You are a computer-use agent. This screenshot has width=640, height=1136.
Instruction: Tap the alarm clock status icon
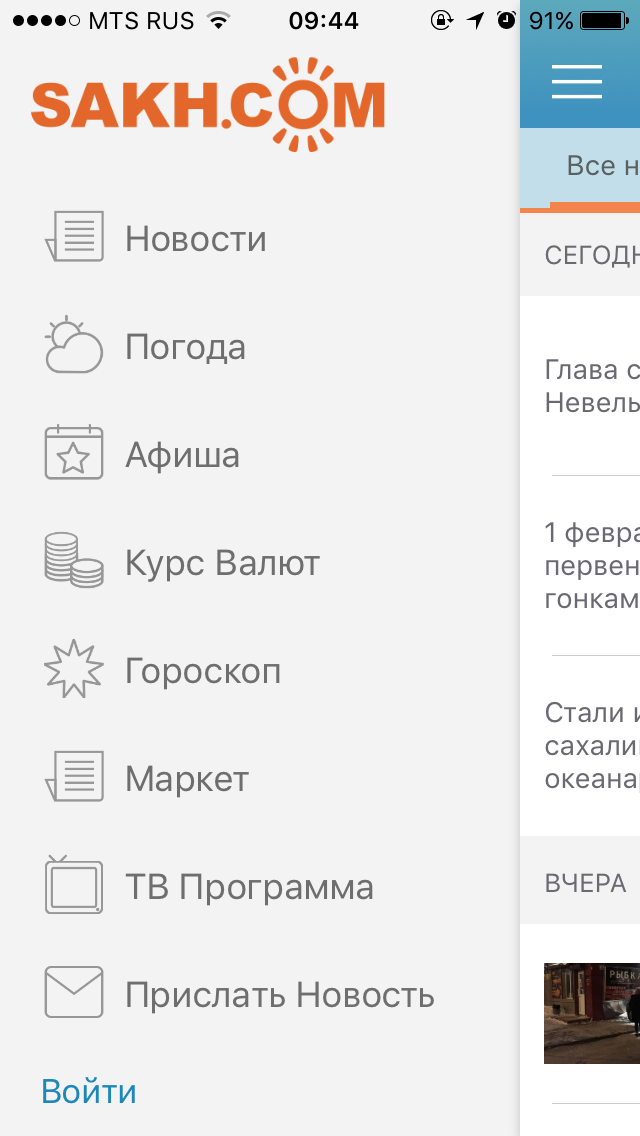click(507, 20)
